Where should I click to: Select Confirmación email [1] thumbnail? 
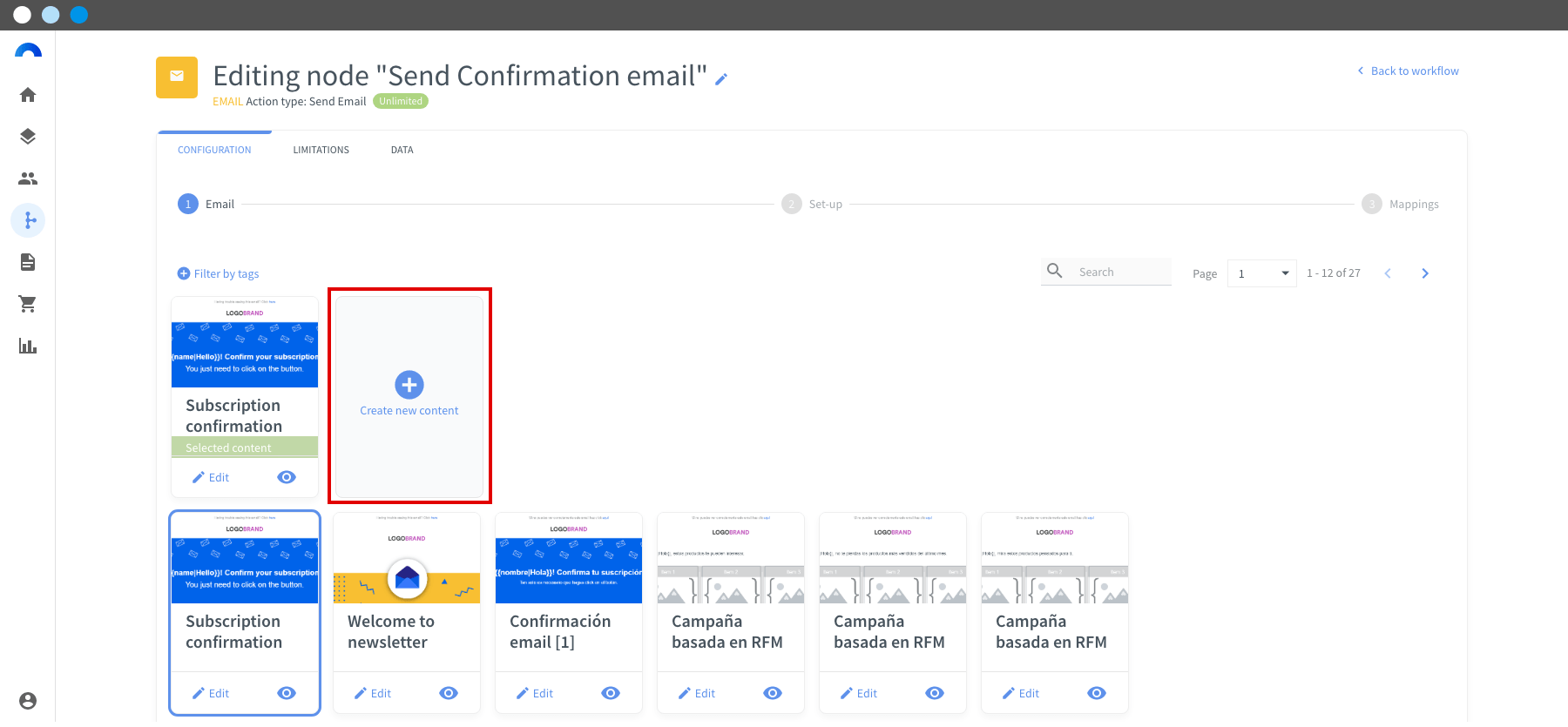tap(569, 558)
